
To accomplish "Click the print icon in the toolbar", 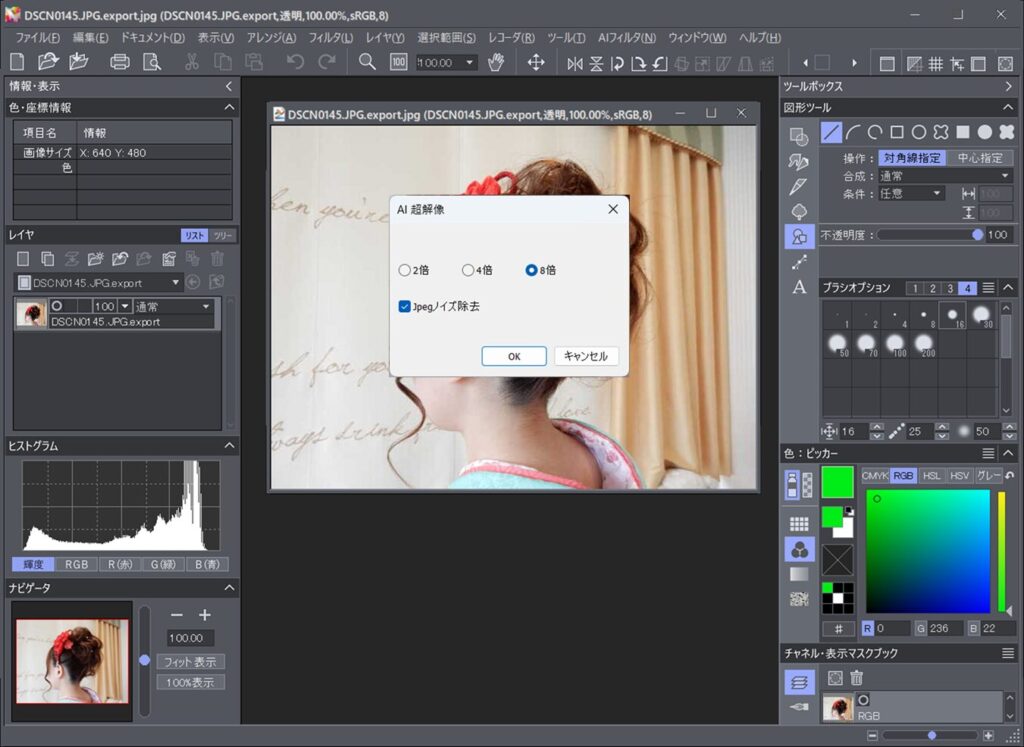I will tap(120, 62).
